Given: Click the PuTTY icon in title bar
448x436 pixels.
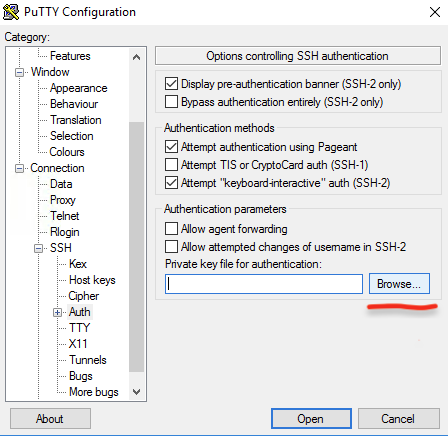Looking at the screenshot, I should pos(11,12).
